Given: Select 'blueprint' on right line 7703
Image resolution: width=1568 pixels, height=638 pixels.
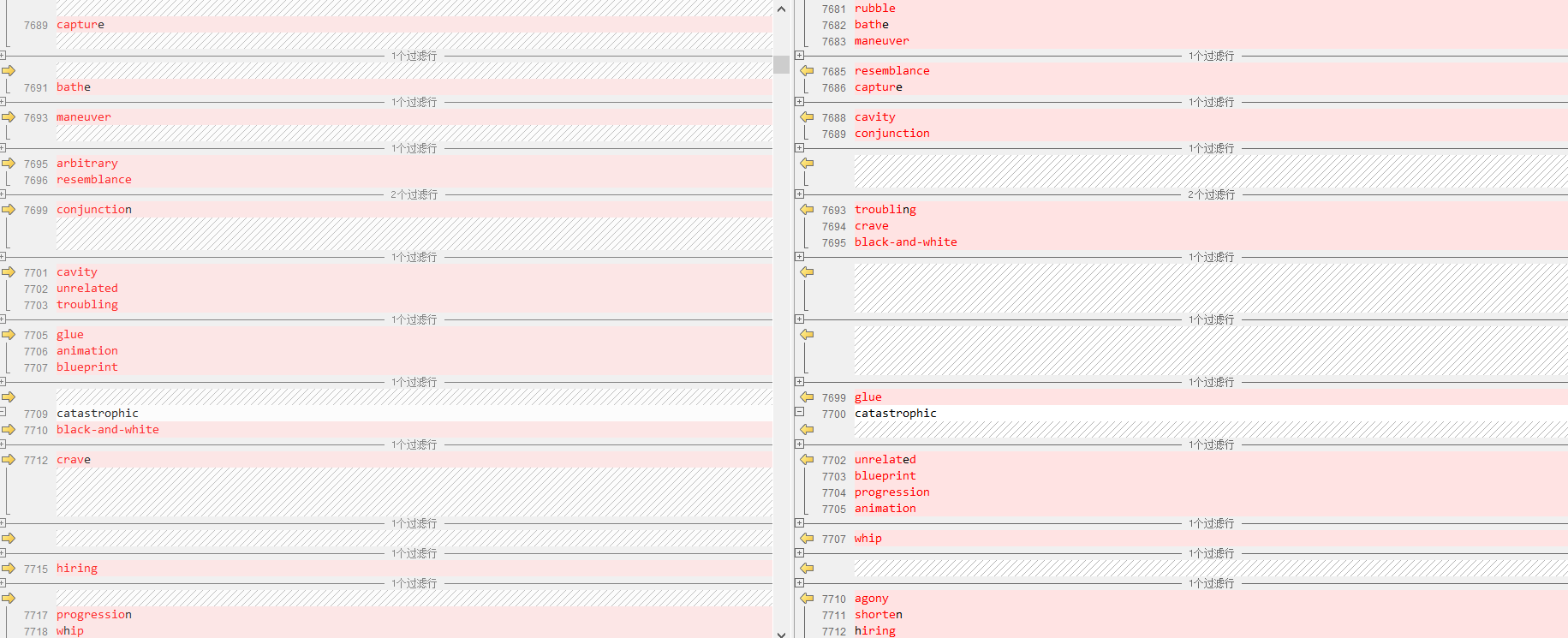Looking at the screenshot, I should pyautogui.click(x=885, y=476).
